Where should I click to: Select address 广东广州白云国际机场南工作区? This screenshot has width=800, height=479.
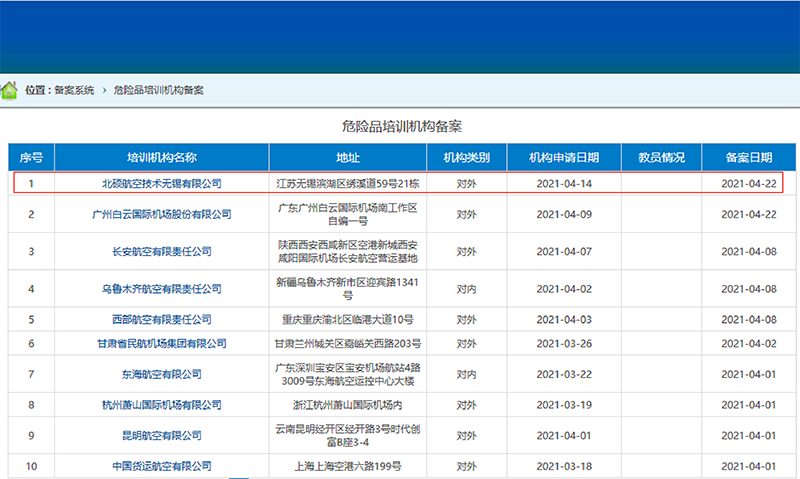348,214
